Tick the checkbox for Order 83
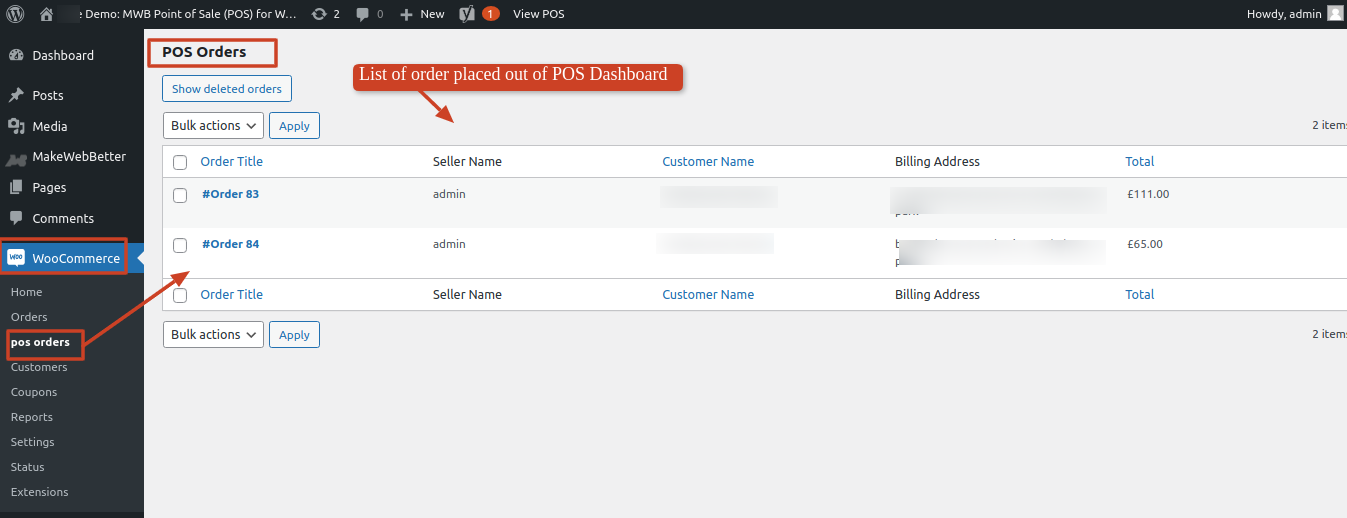Screen dimensions: 1347x518 click(x=180, y=195)
